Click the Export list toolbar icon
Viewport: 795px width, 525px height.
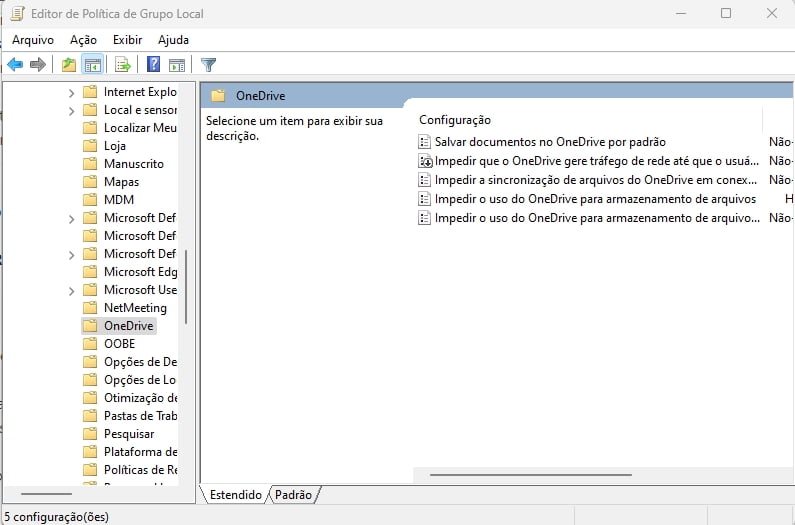pyautogui.click(x=123, y=64)
